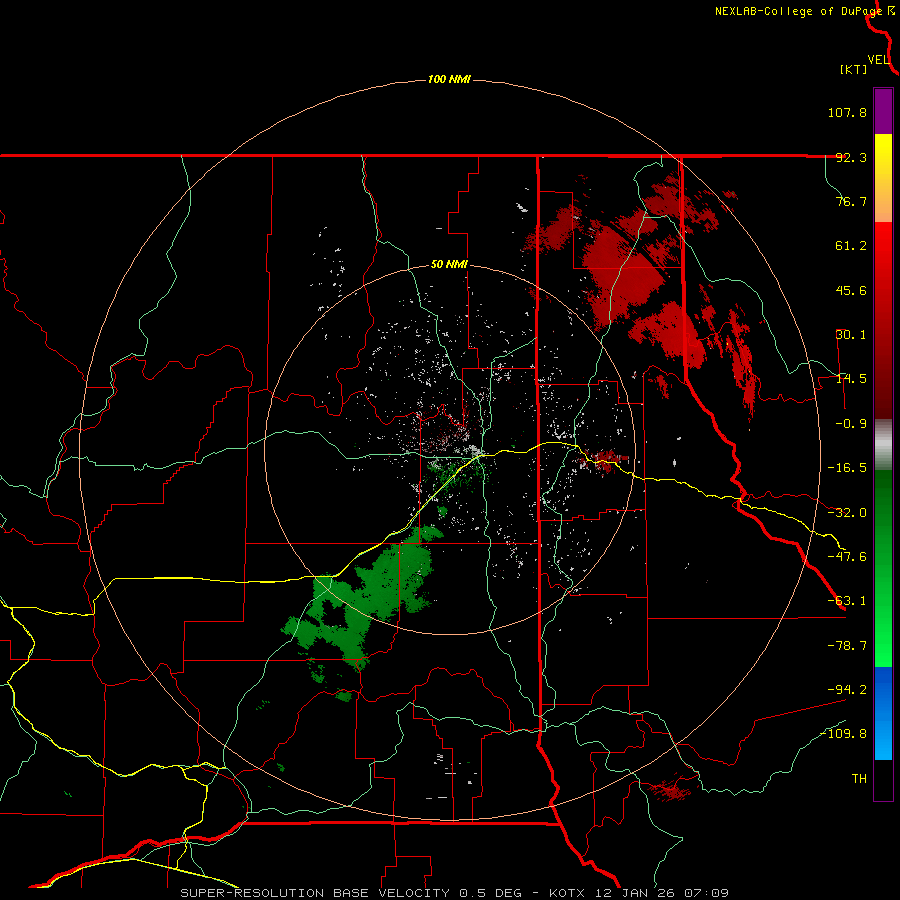
Task: Select the 107.8 velocity scale value
Action: coord(847,112)
